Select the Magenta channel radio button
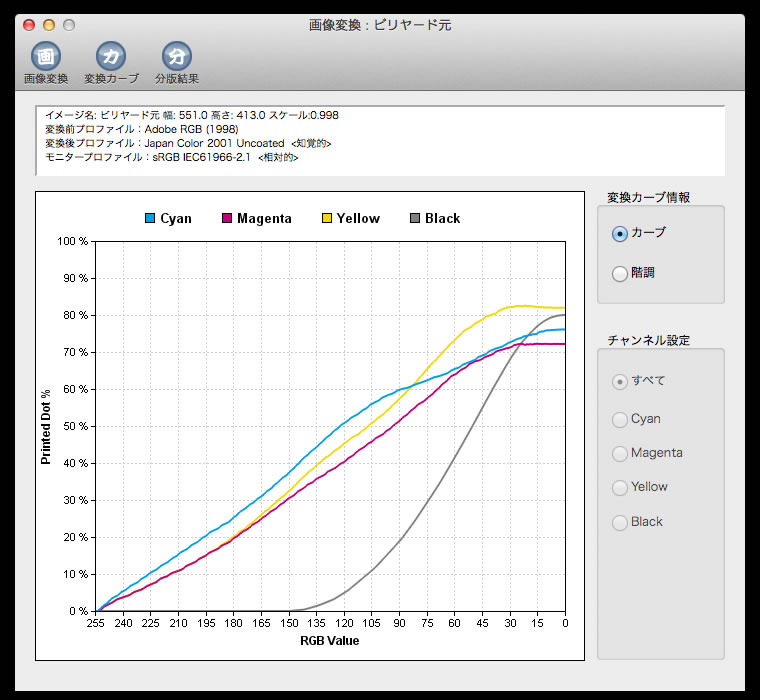The width and height of the screenshot is (760, 700). point(620,453)
